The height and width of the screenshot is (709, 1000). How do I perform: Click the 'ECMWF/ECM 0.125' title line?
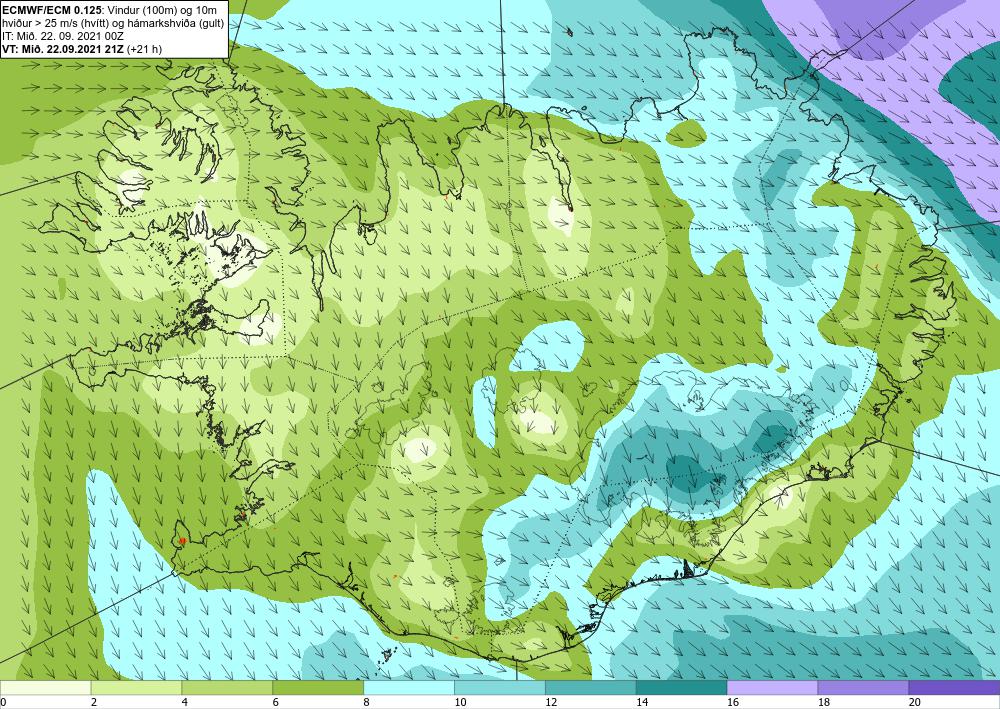[110, 9]
